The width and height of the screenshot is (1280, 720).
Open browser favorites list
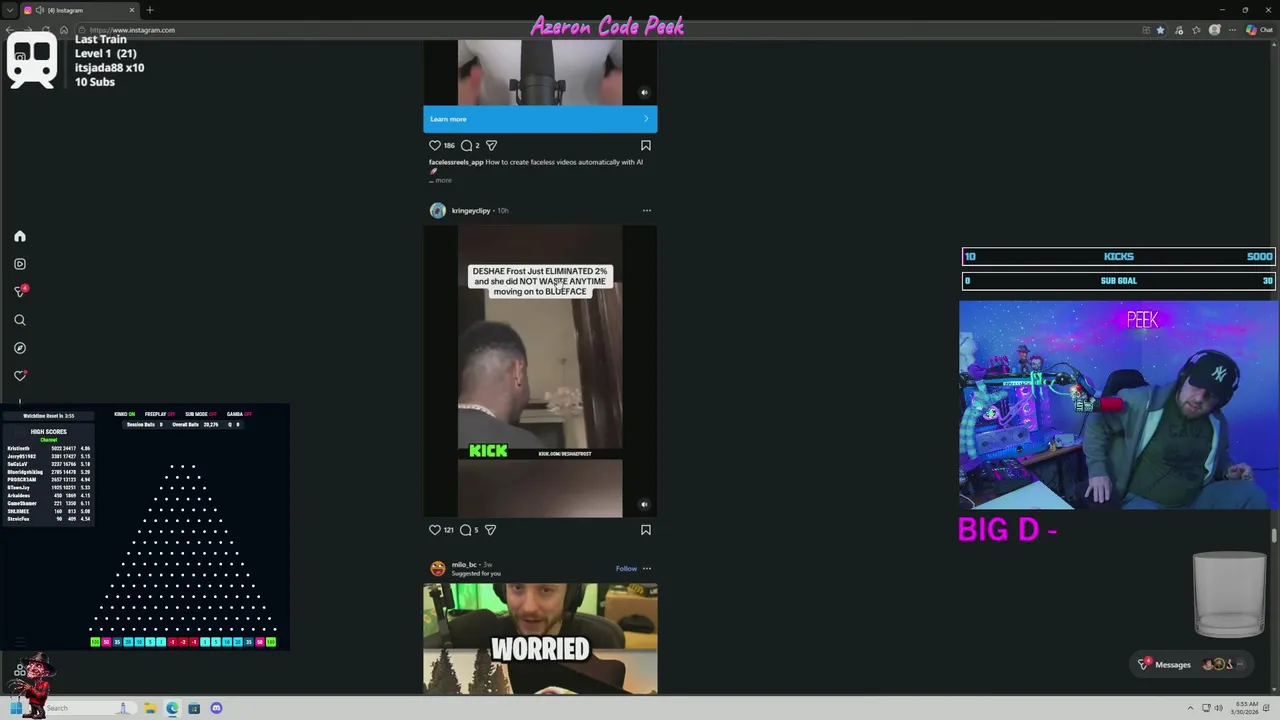1197,30
